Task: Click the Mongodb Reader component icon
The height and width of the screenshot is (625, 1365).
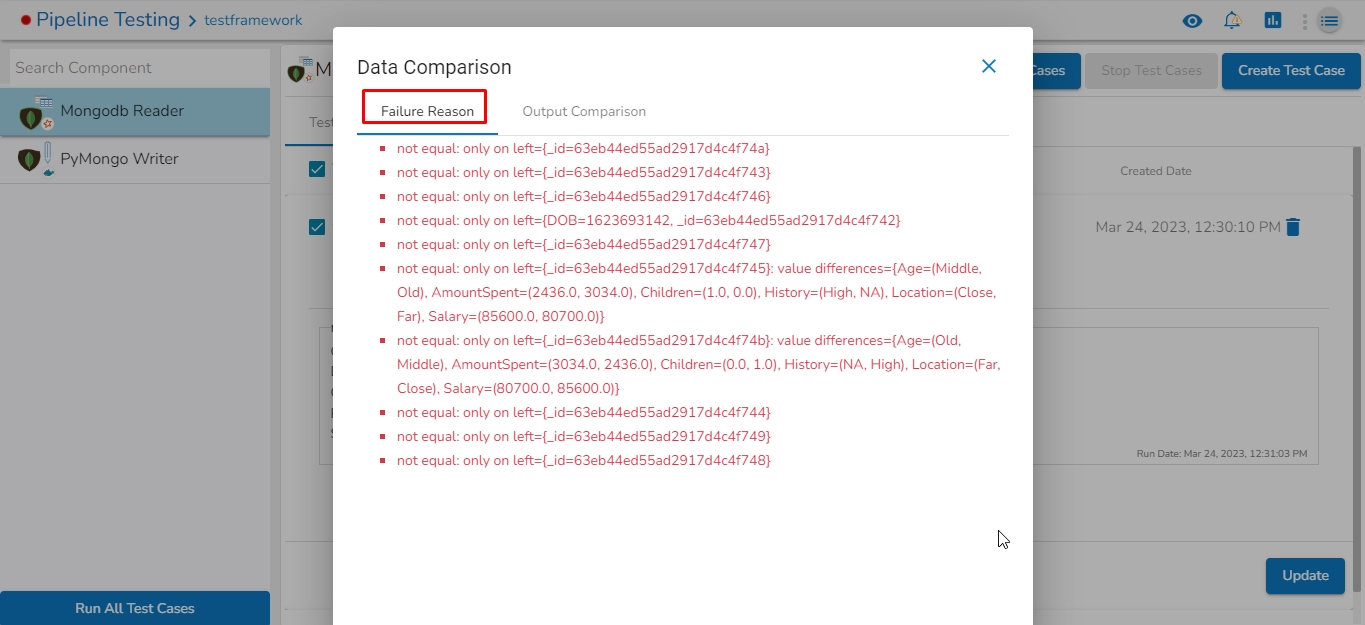Action: point(36,113)
